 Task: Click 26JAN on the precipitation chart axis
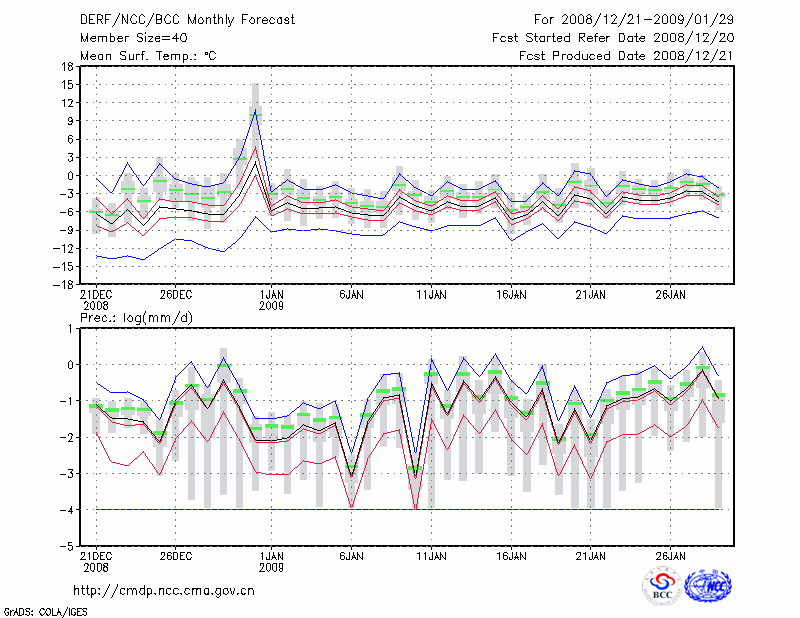coord(671,555)
